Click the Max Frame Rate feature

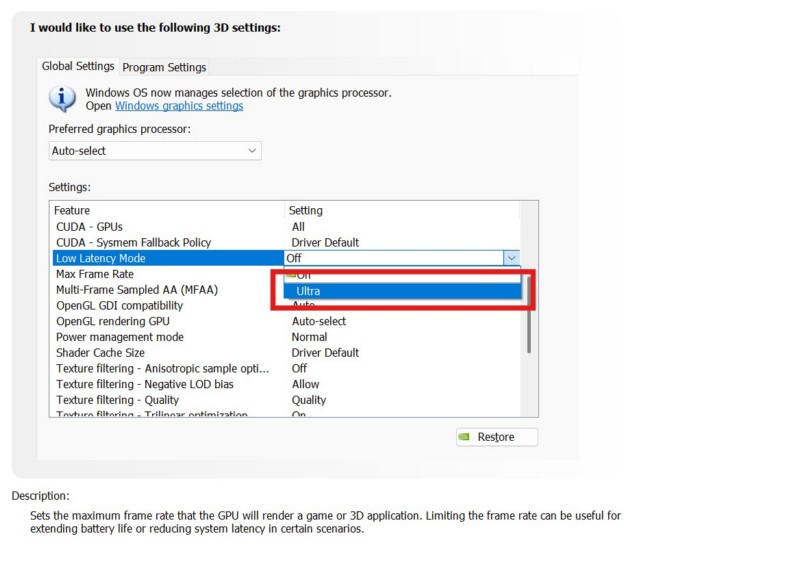point(95,274)
